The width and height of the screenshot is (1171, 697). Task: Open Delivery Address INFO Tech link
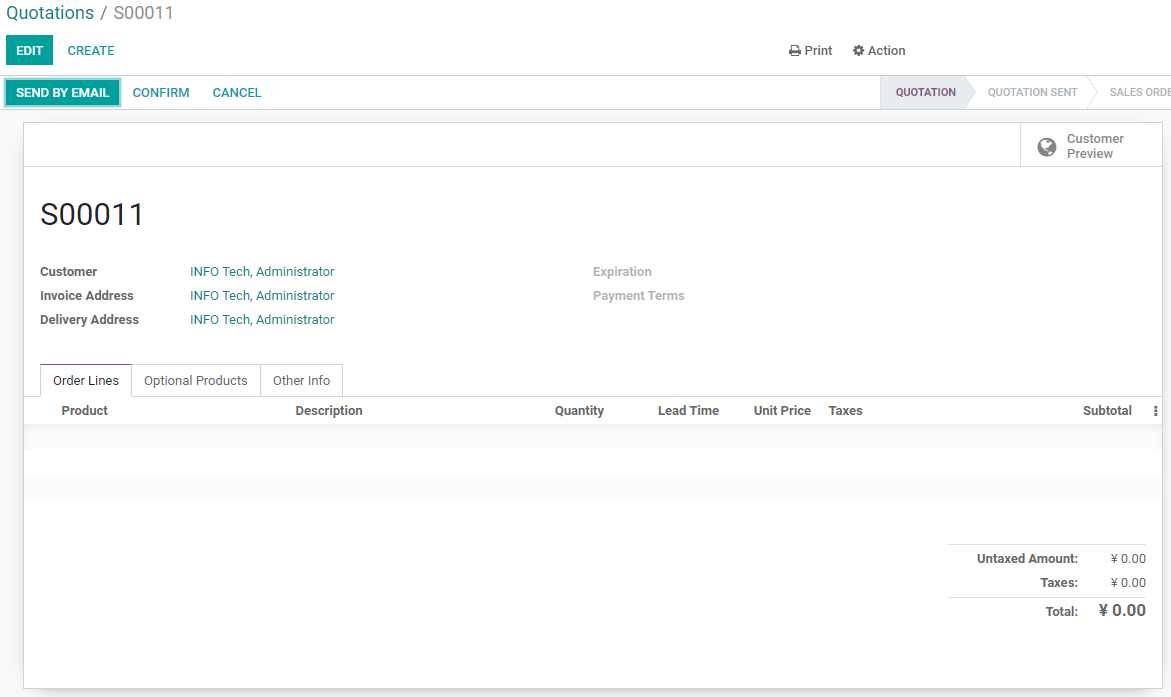262,320
